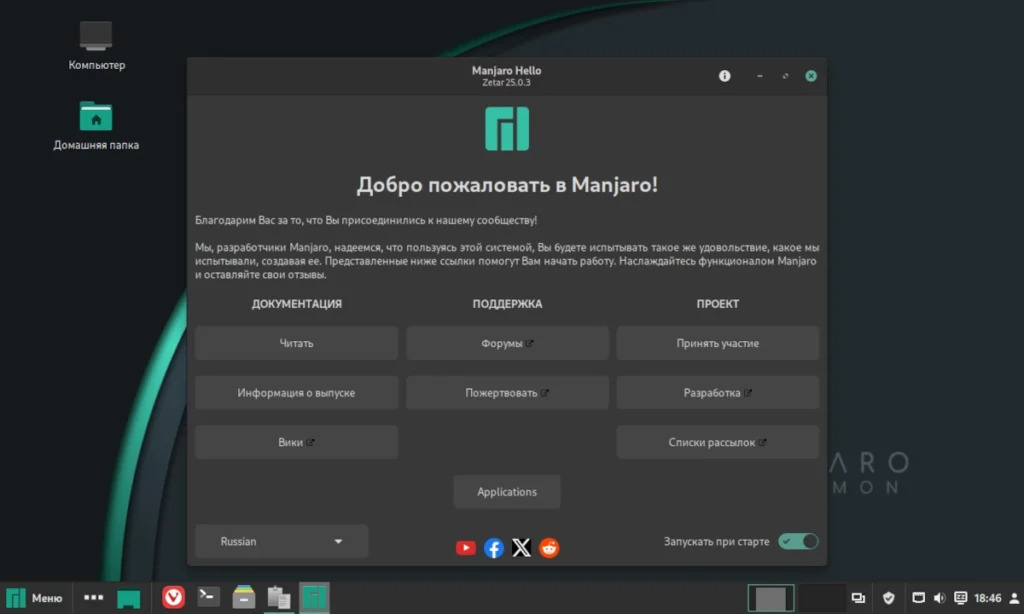
Task: Click the ДОКУМЕНТАЦИЯ heading
Action: coord(296,304)
